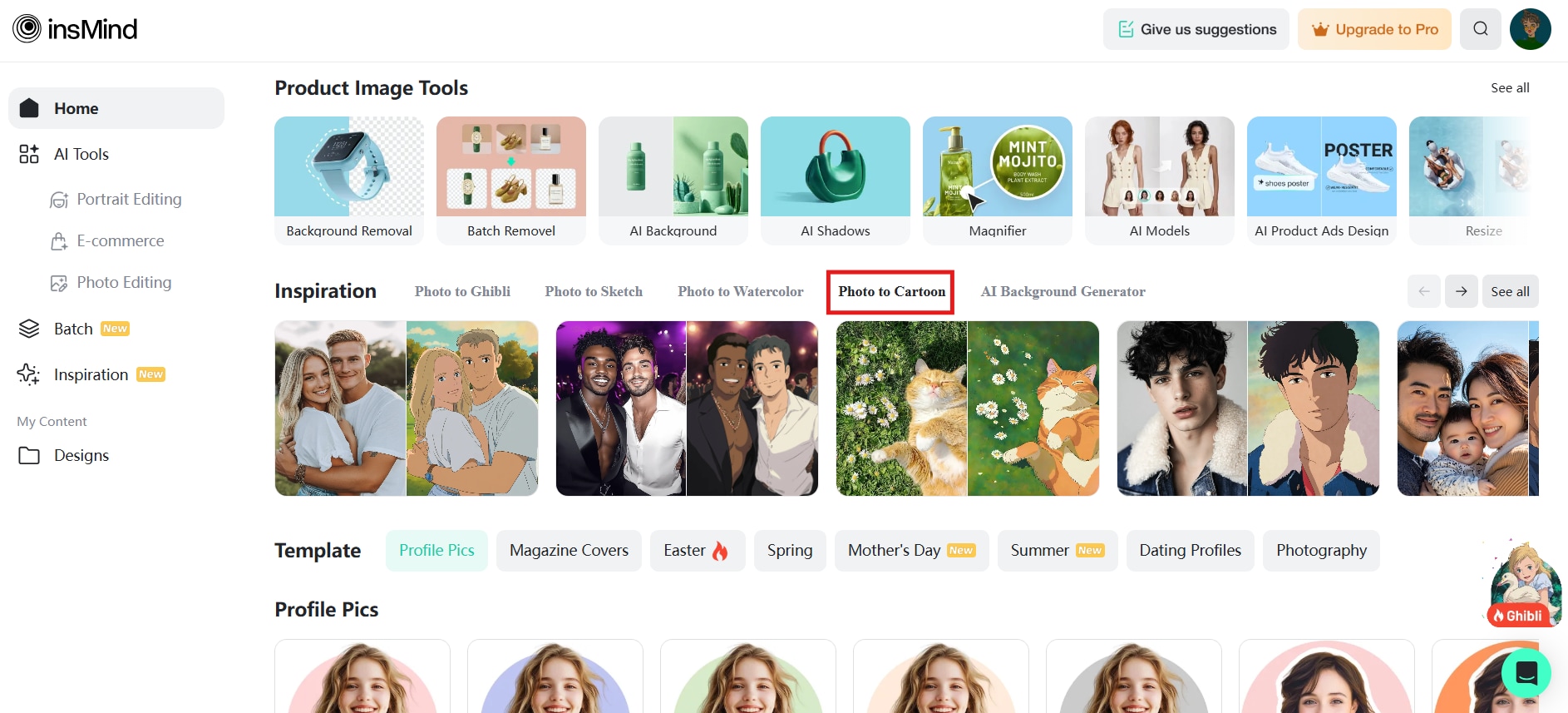Viewport: 1568px width, 713px height.
Task: Select Photography template category
Action: (1321, 551)
